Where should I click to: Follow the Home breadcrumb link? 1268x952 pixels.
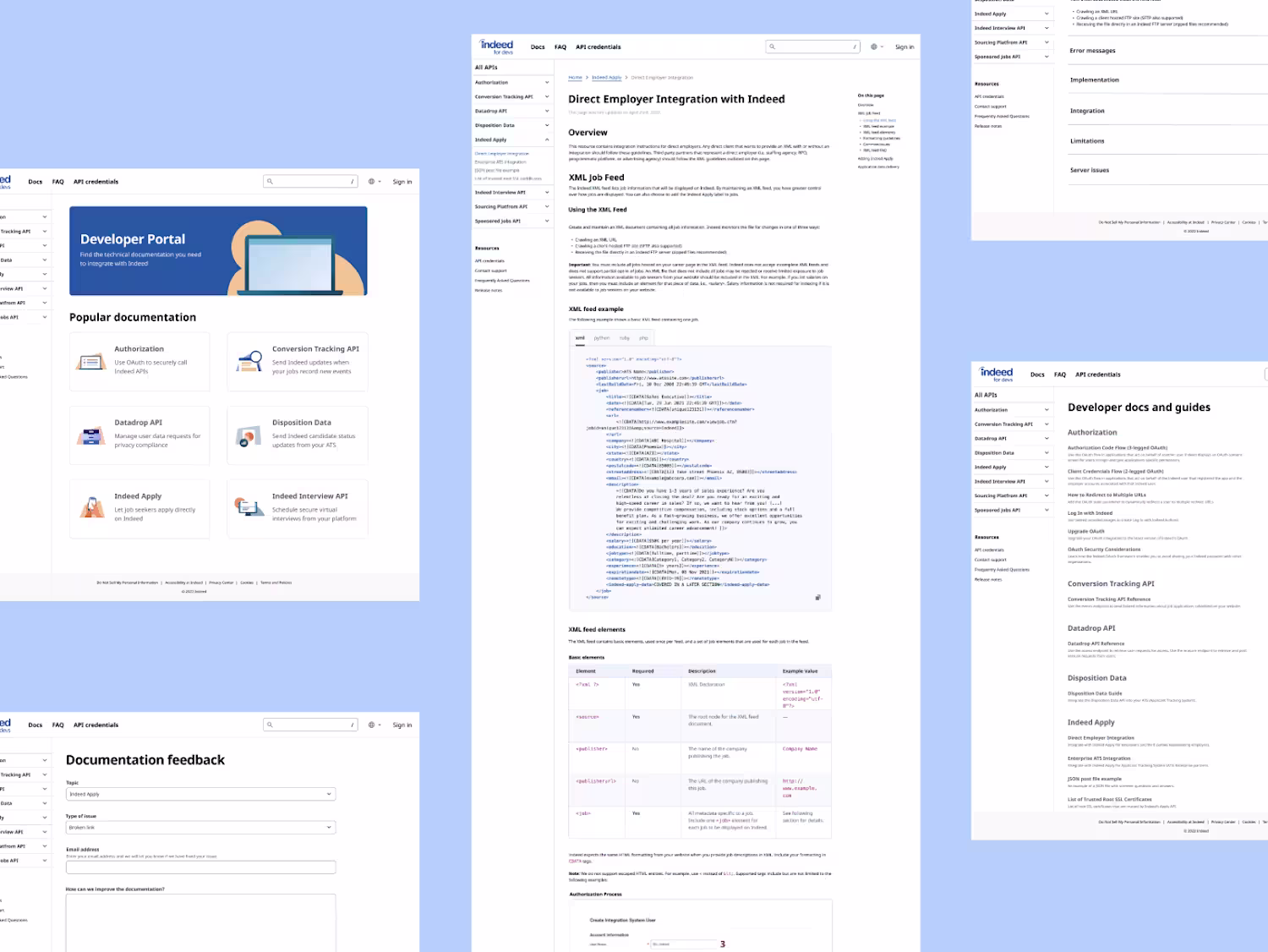(576, 78)
